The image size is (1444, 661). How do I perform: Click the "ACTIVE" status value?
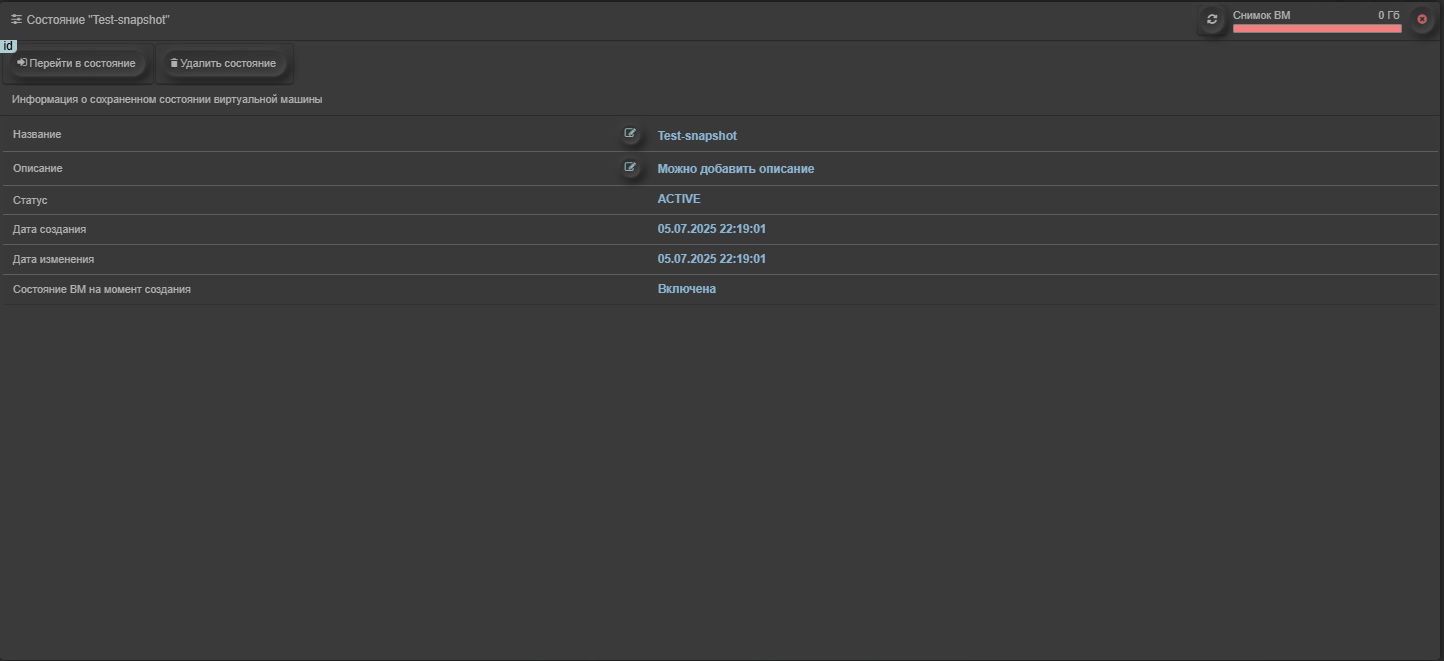click(679, 199)
